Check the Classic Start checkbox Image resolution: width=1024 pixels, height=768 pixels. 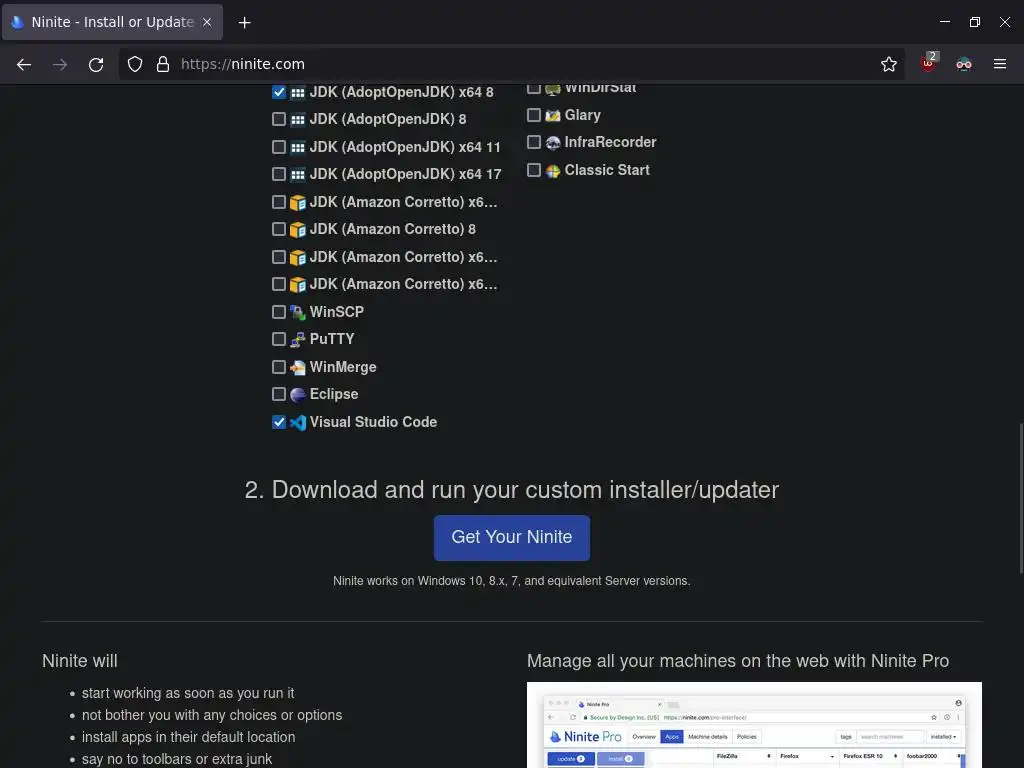click(534, 170)
